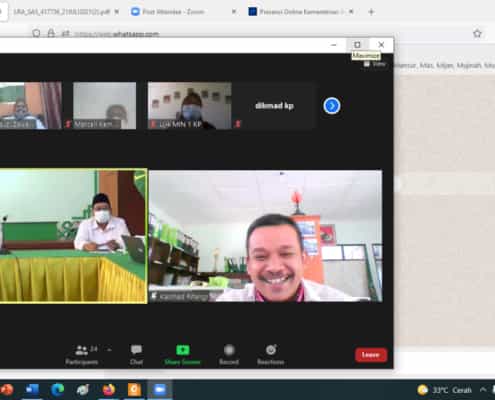Open the Zoom Chat panel
Image resolution: width=495 pixels, height=400 pixels.
[136, 355]
